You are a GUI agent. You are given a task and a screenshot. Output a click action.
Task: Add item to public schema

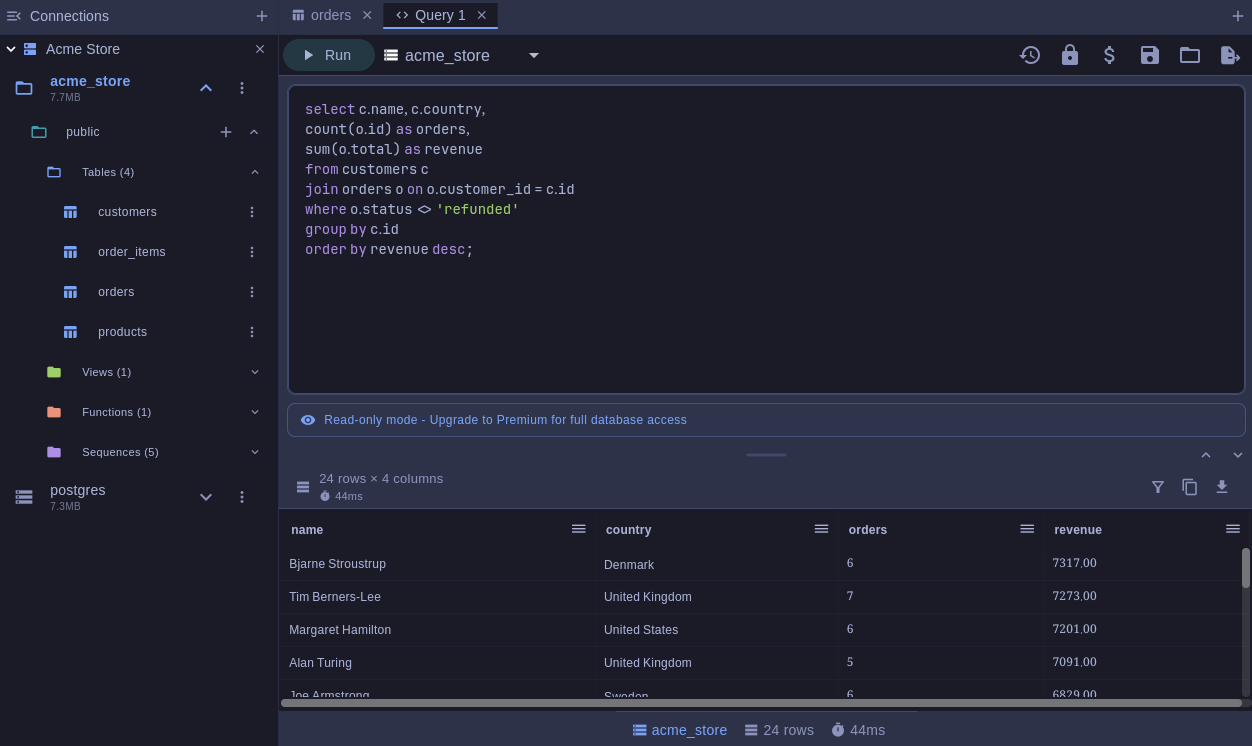(x=226, y=132)
